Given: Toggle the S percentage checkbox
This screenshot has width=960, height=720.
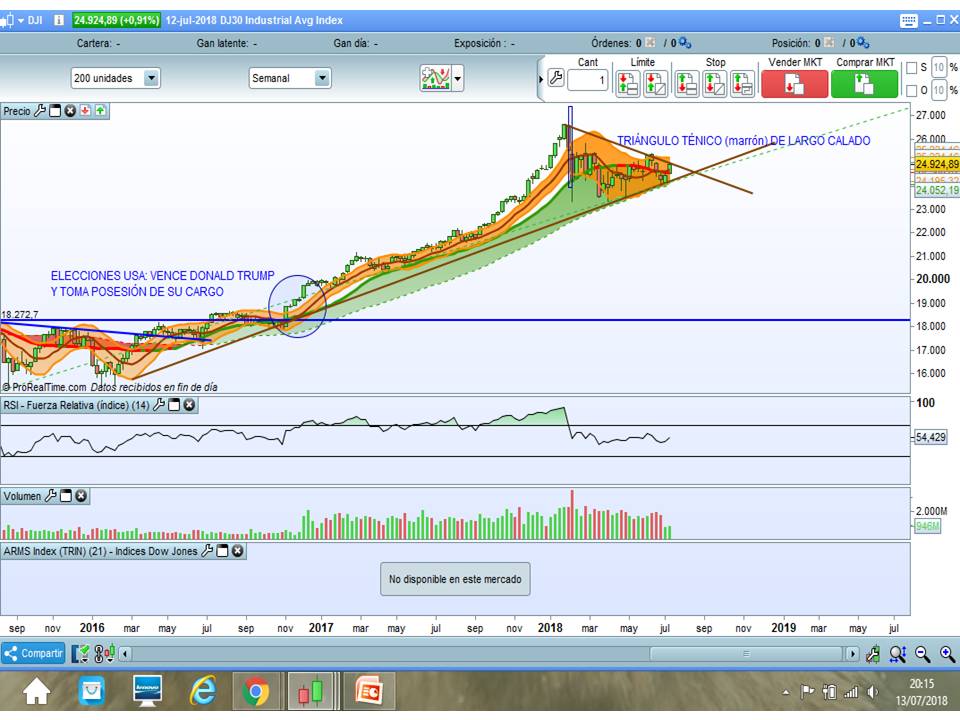Looking at the screenshot, I should coord(913,68).
